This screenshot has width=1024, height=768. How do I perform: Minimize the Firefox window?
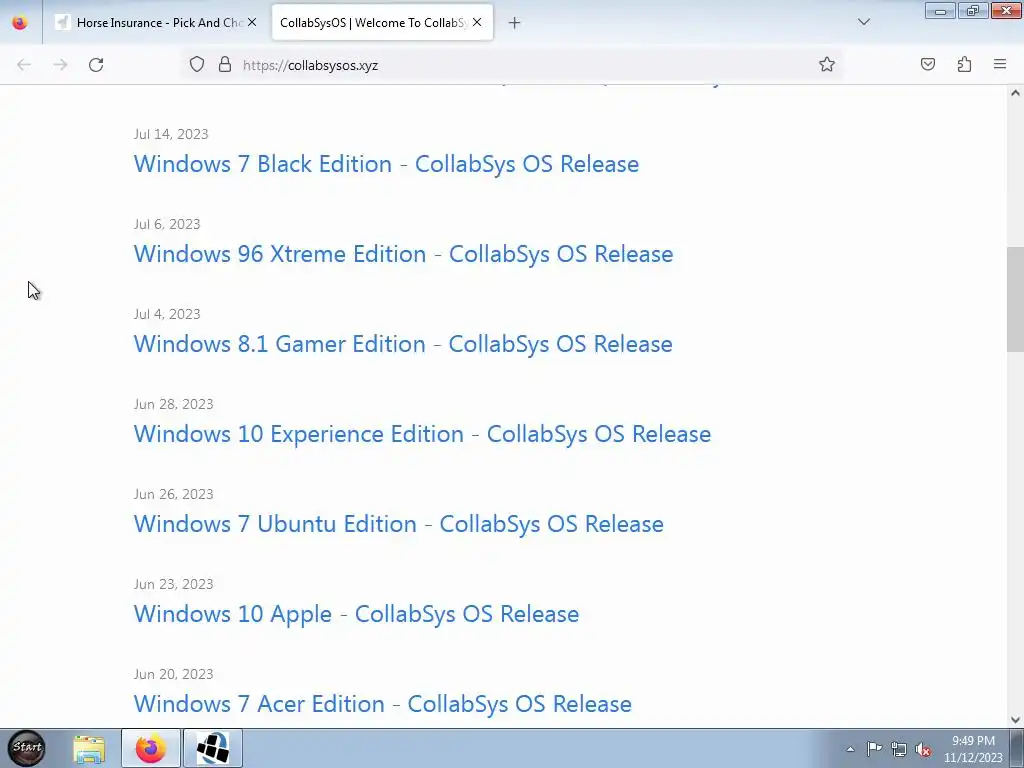tap(940, 10)
